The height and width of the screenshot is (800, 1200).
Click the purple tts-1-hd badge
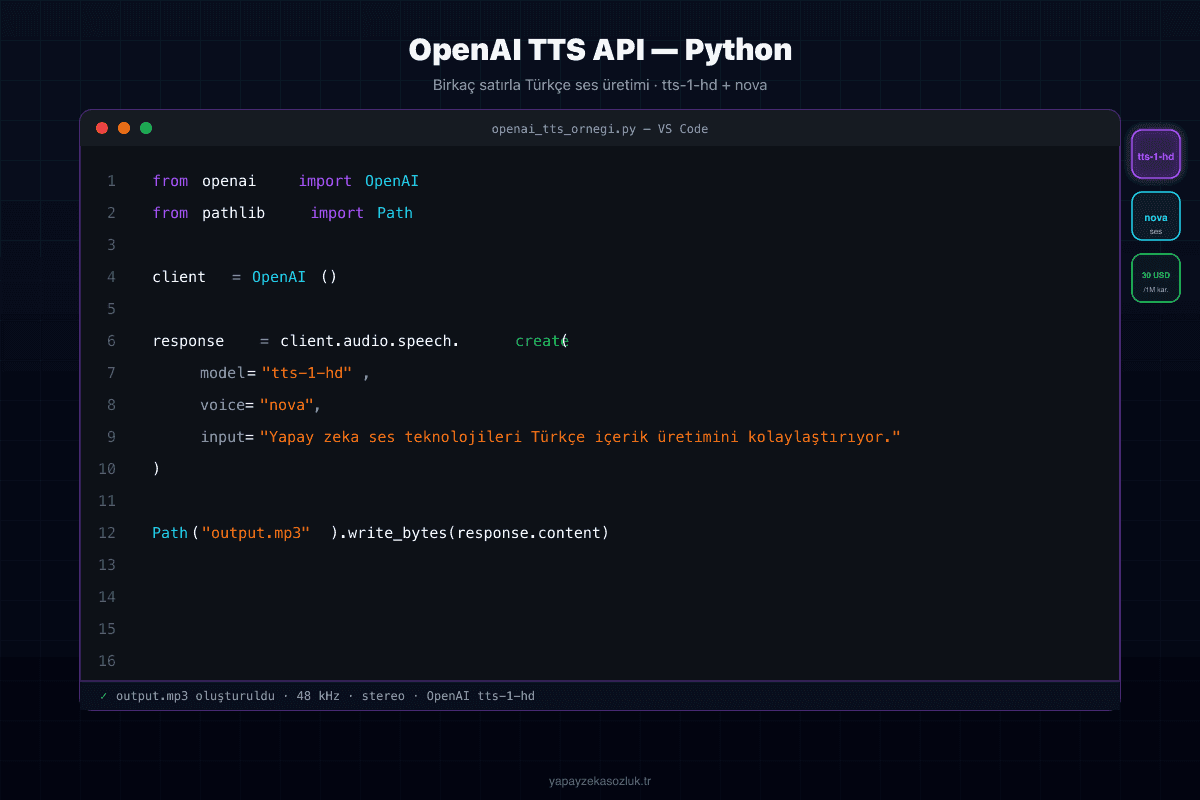(x=1156, y=155)
